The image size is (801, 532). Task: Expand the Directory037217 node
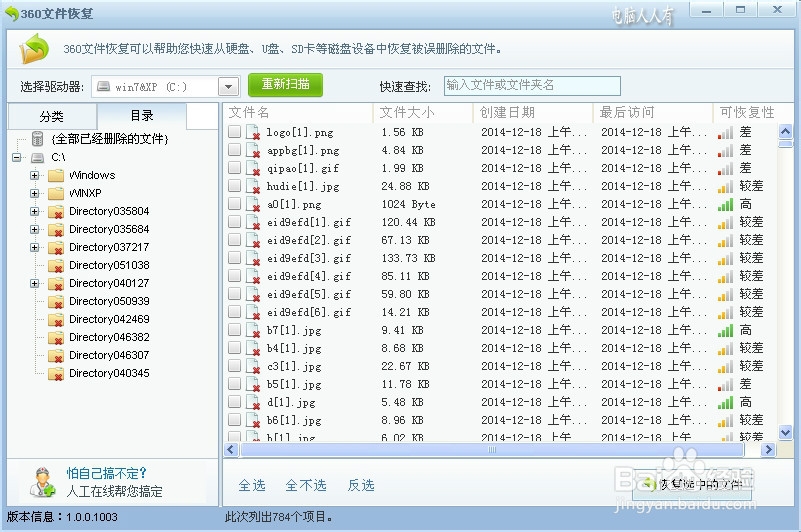(34, 247)
